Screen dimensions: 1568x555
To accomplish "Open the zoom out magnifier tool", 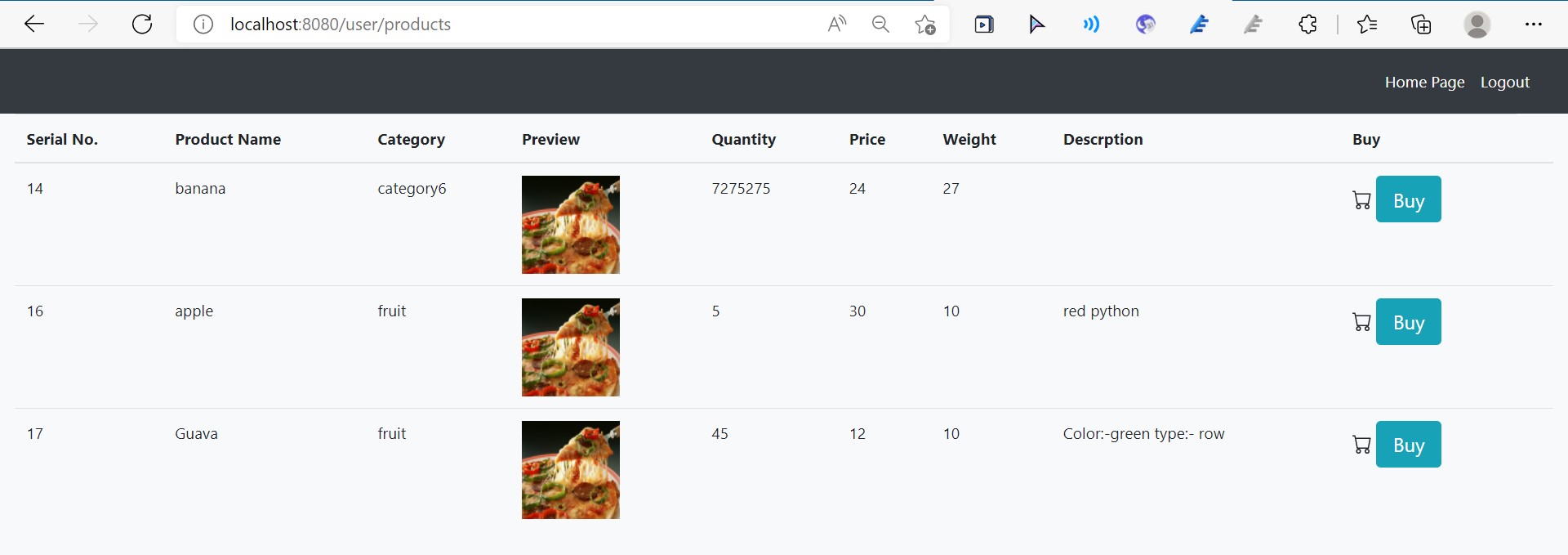I will [880, 24].
